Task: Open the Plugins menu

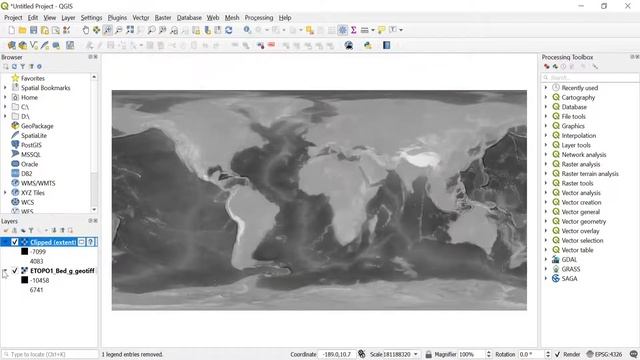Action: pyautogui.click(x=117, y=18)
